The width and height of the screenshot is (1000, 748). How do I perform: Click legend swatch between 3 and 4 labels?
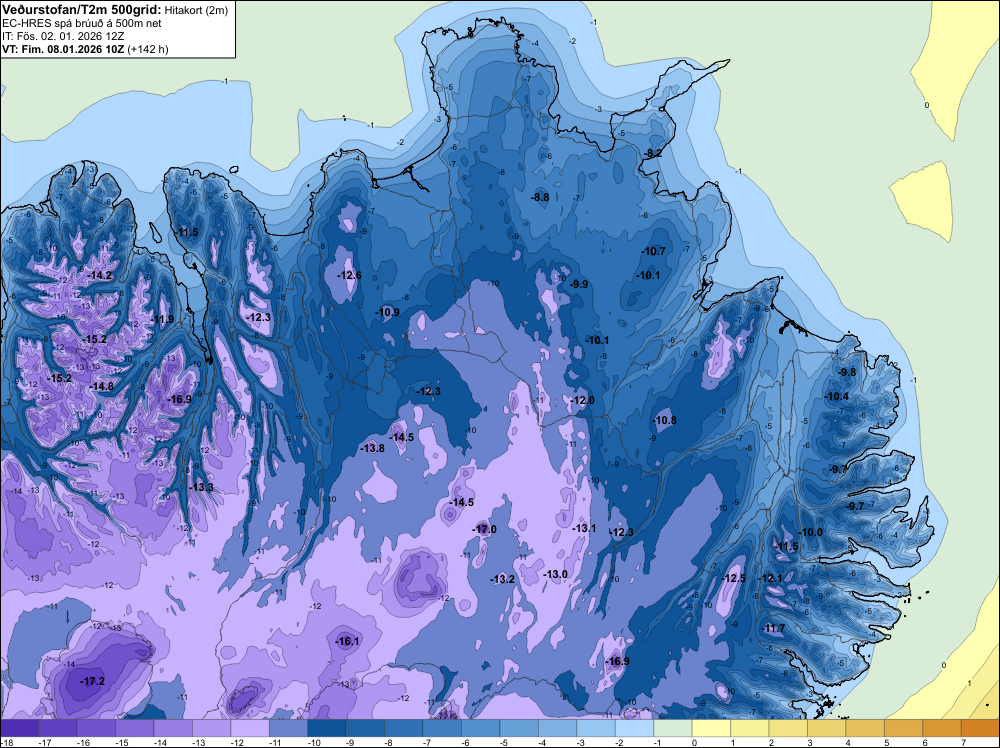point(827,728)
